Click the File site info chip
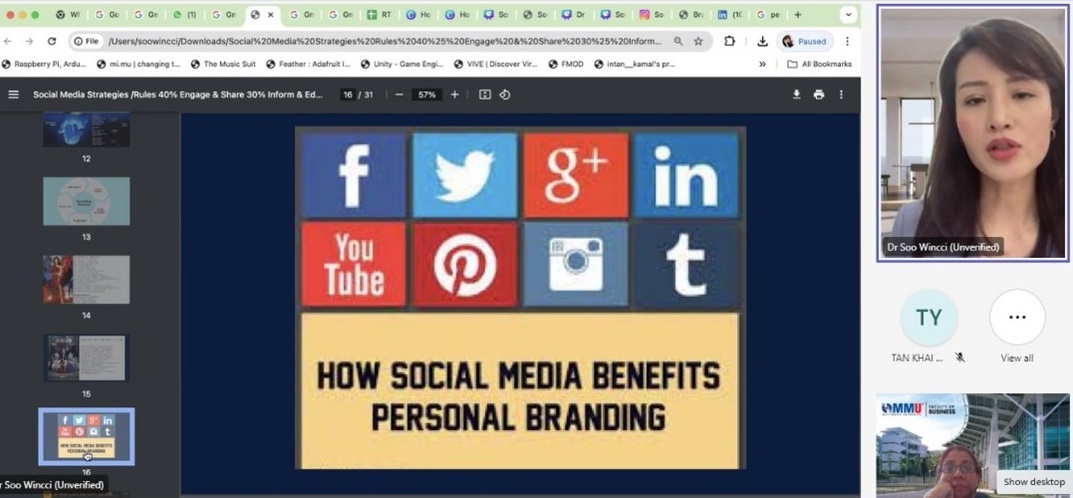Image resolution: width=1073 pixels, height=498 pixels. point(87,41)
